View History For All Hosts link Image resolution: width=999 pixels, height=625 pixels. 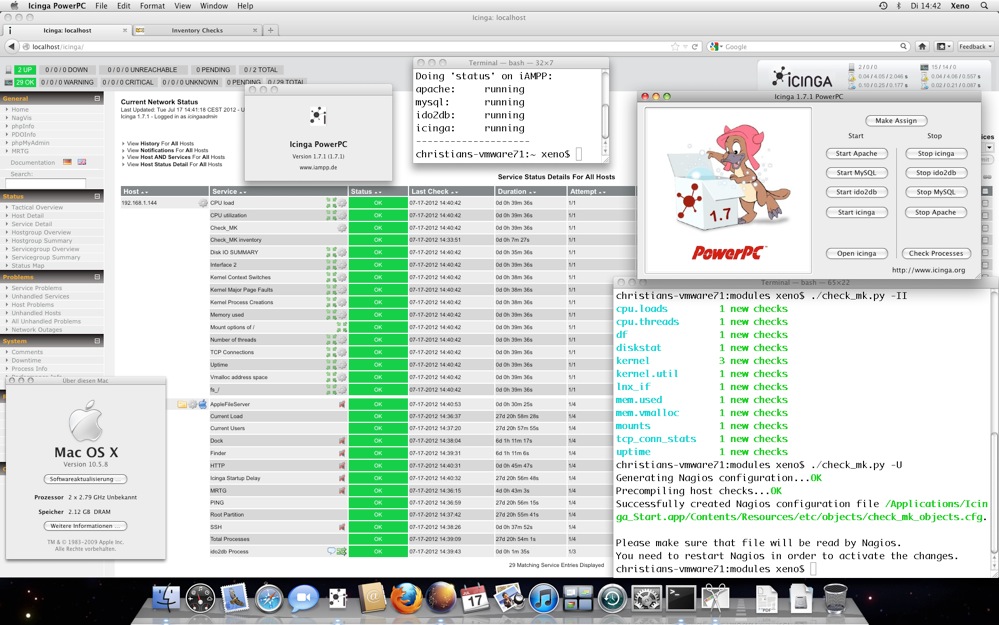pos(160,143)
